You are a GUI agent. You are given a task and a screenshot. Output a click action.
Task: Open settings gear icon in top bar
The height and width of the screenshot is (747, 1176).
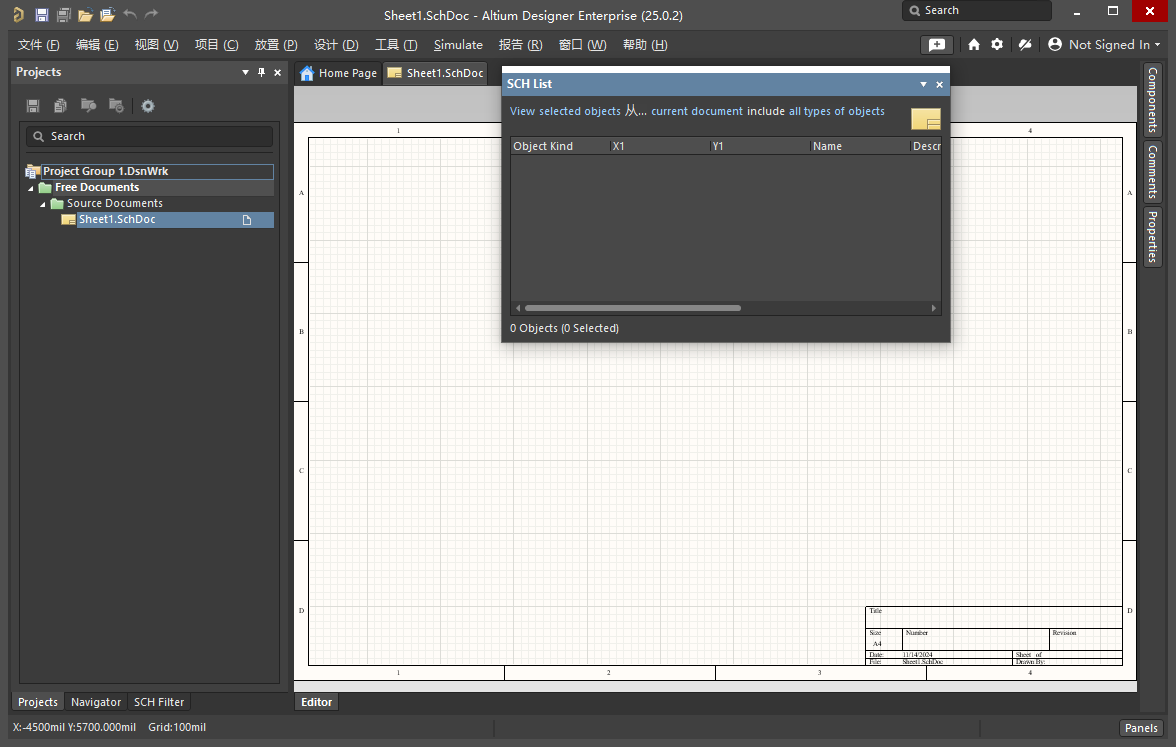click(997, 44)
